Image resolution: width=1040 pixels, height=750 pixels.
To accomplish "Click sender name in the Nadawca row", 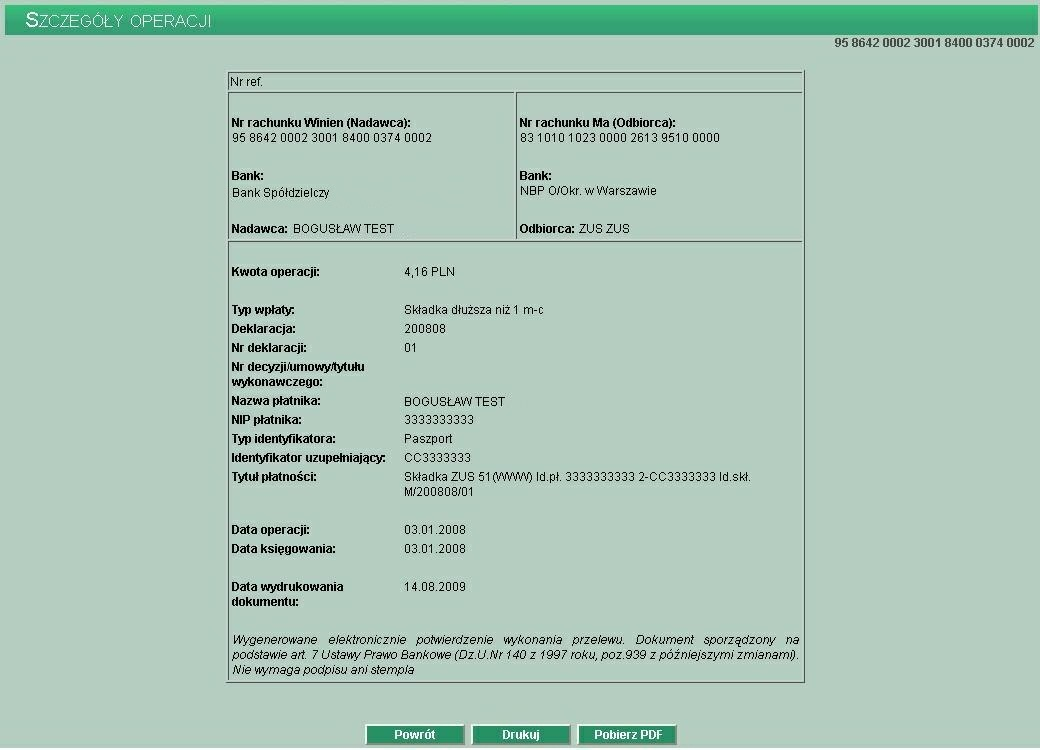I will [344, 229].
